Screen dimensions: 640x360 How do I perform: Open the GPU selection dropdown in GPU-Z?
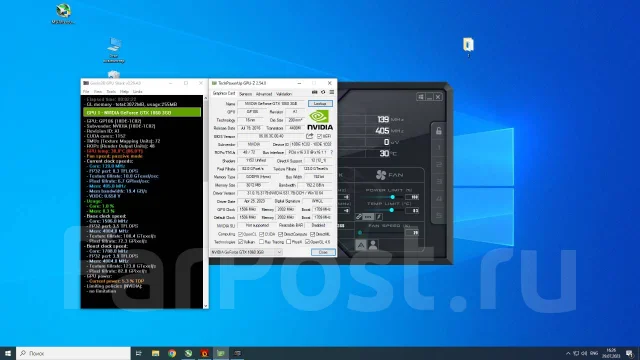click(247, 252)
